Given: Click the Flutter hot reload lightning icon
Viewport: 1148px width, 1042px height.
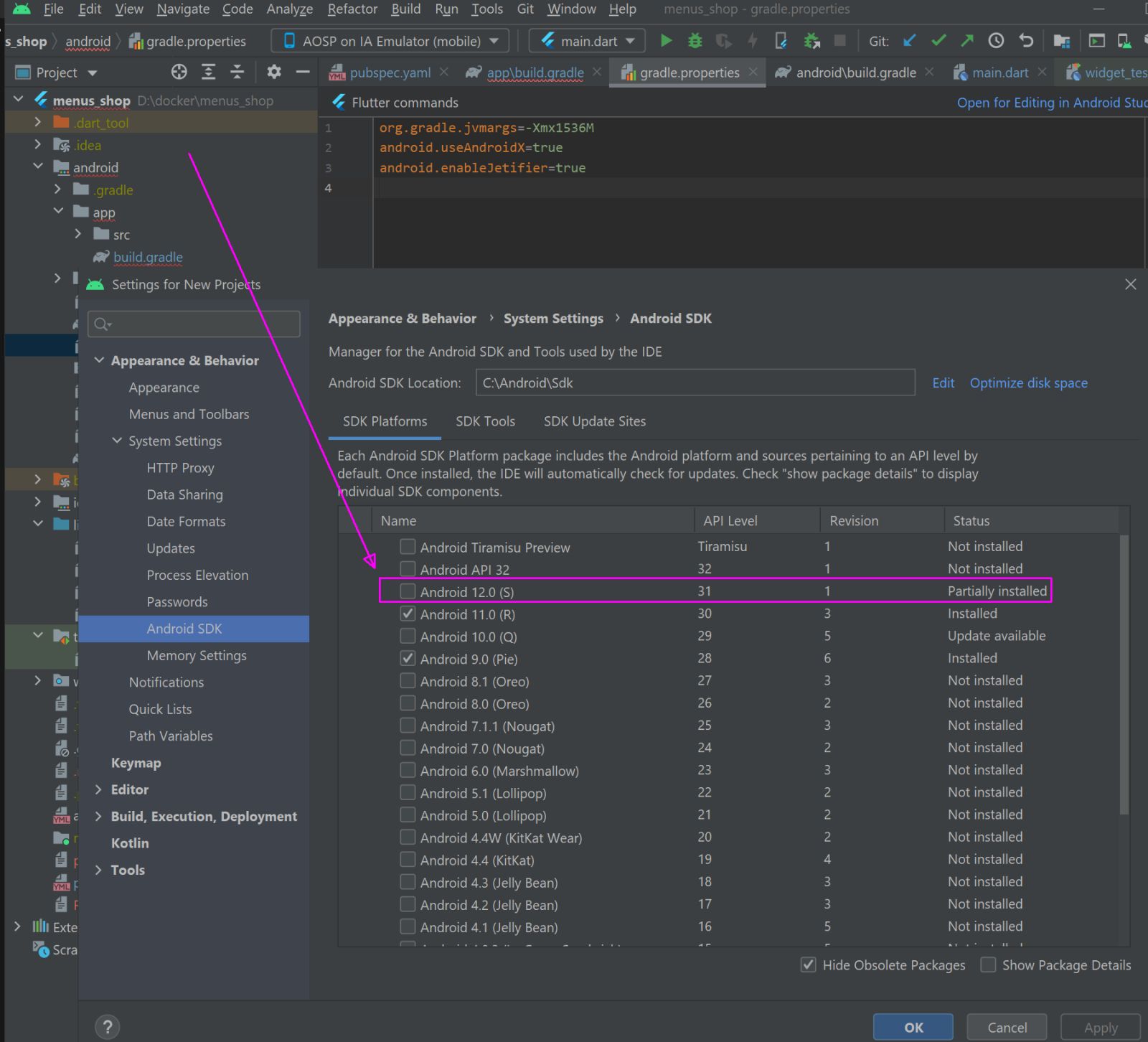Looking at the screenshot, I should coord(752,41).
